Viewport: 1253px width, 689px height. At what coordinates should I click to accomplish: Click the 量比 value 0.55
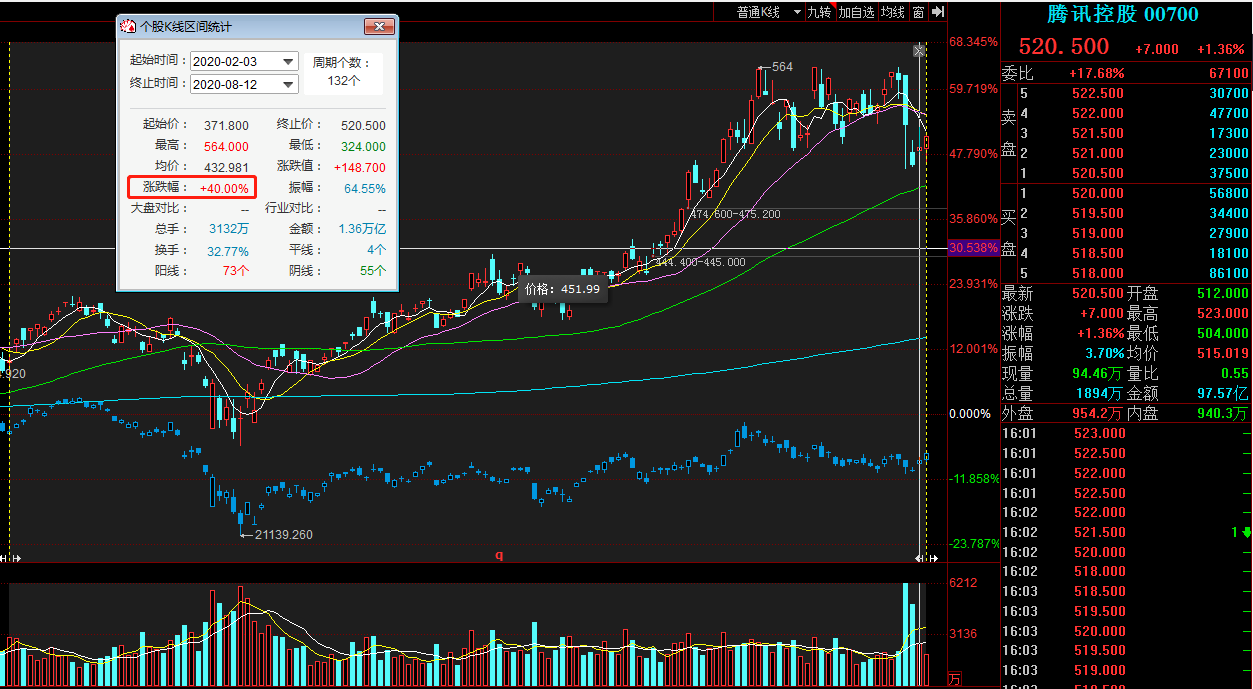(1233, 373)
